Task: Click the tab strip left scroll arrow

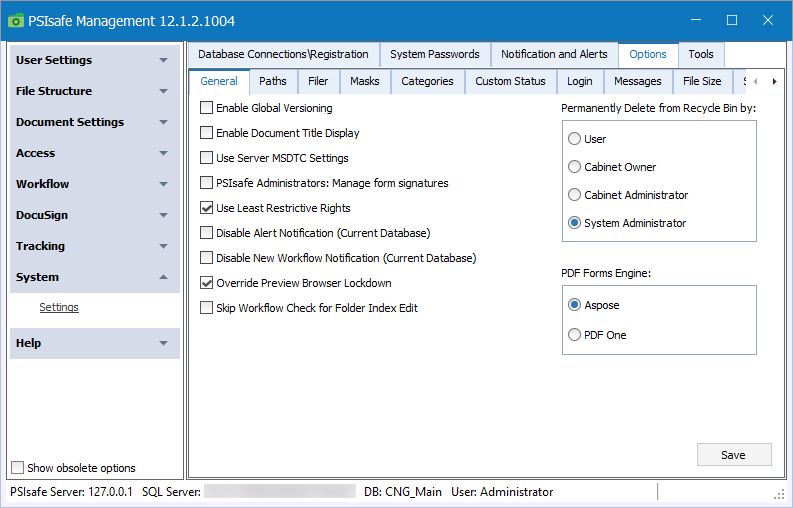Action: 755,81
